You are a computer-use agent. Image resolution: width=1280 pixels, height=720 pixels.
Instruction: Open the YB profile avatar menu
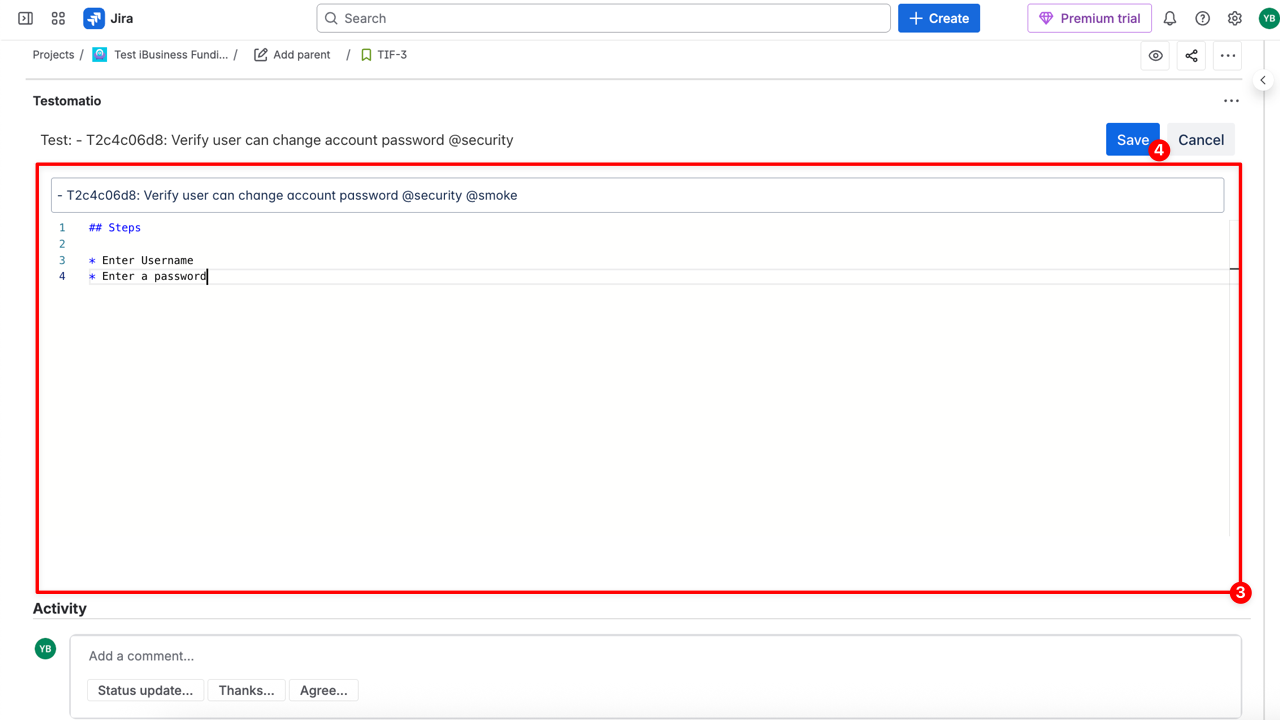[1268, 18]
